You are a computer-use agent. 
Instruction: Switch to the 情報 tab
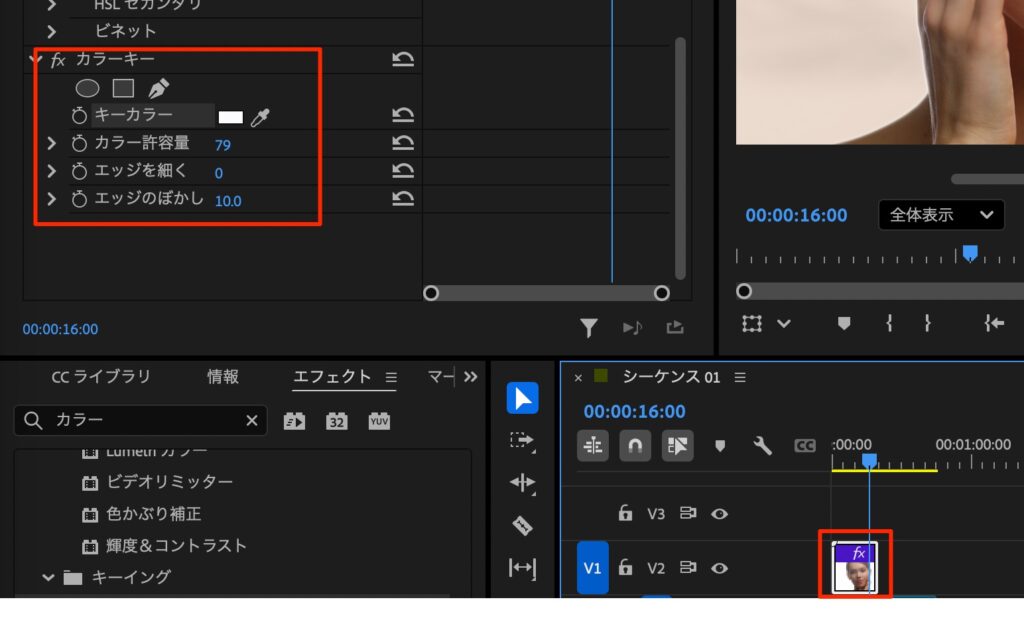(x=223, y=377)
